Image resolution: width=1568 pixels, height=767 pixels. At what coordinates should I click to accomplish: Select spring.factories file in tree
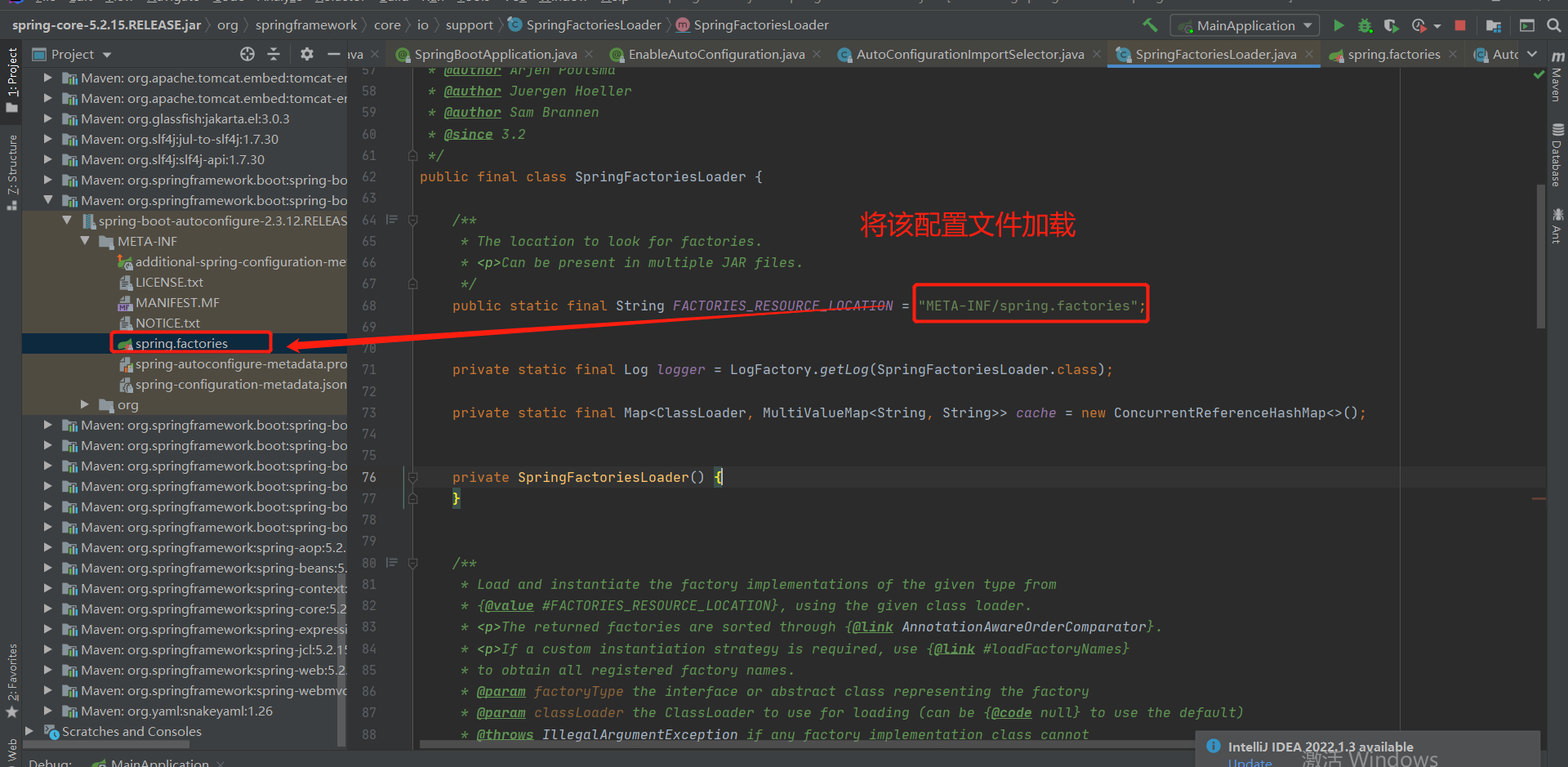click(x=181, y=343)
